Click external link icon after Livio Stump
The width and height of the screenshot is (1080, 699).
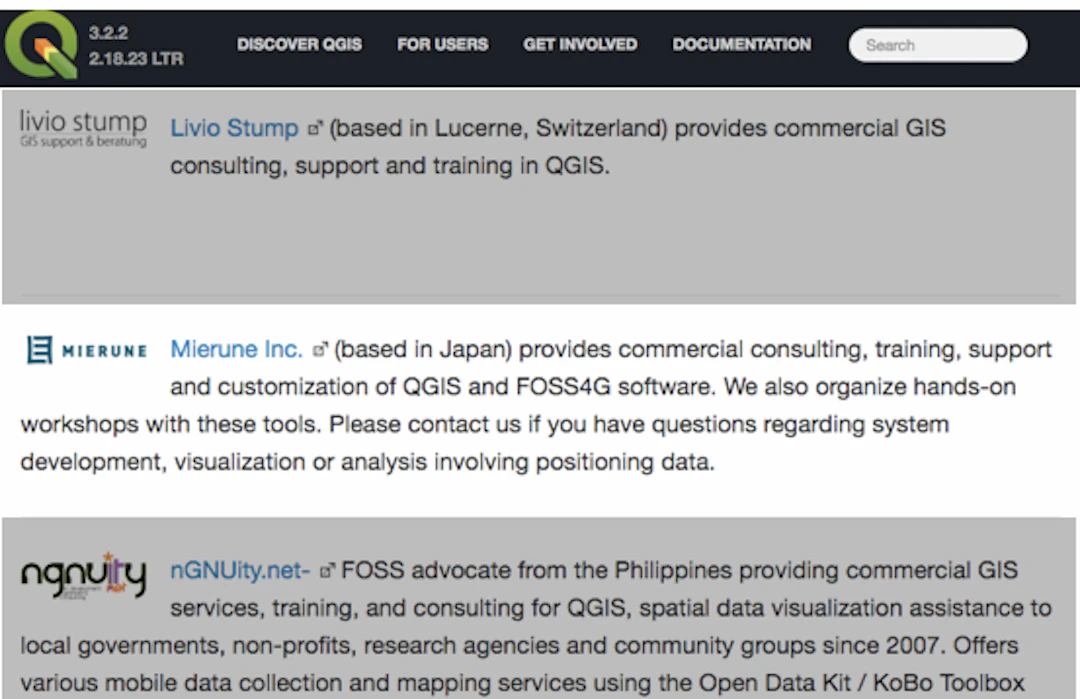(315, 128)
